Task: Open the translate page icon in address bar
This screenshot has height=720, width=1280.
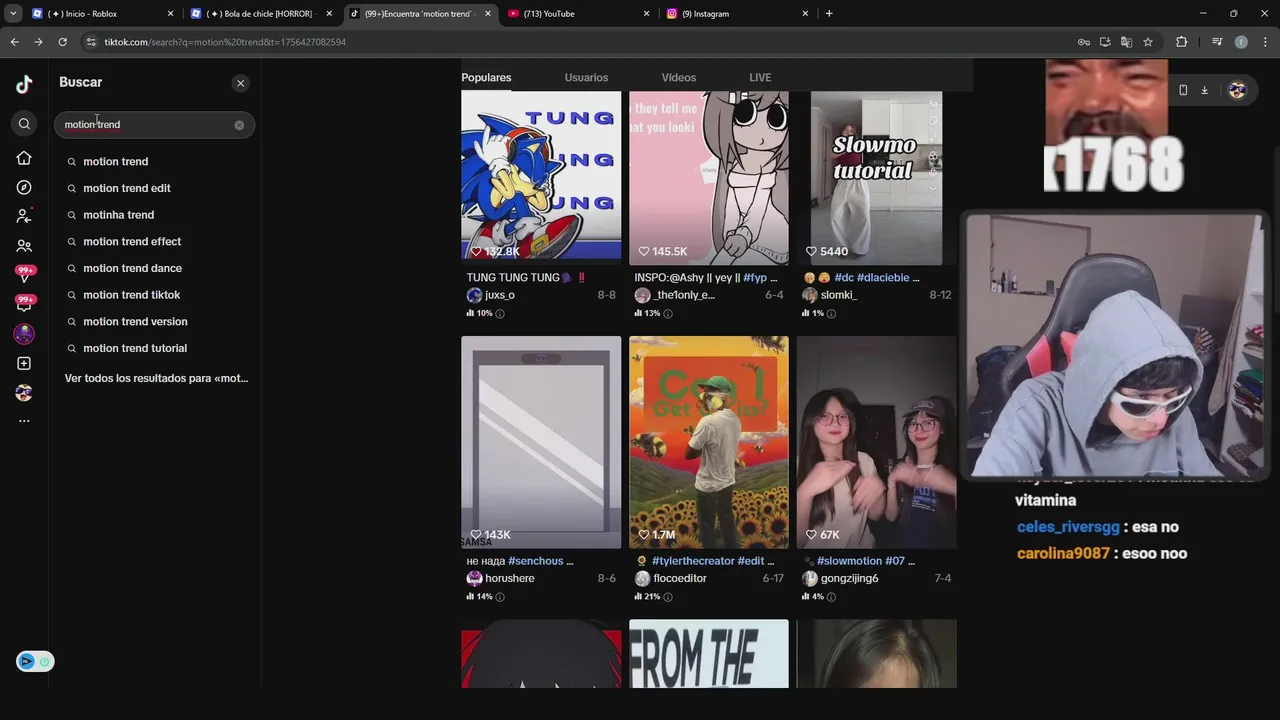Action: click(1126, 42)
